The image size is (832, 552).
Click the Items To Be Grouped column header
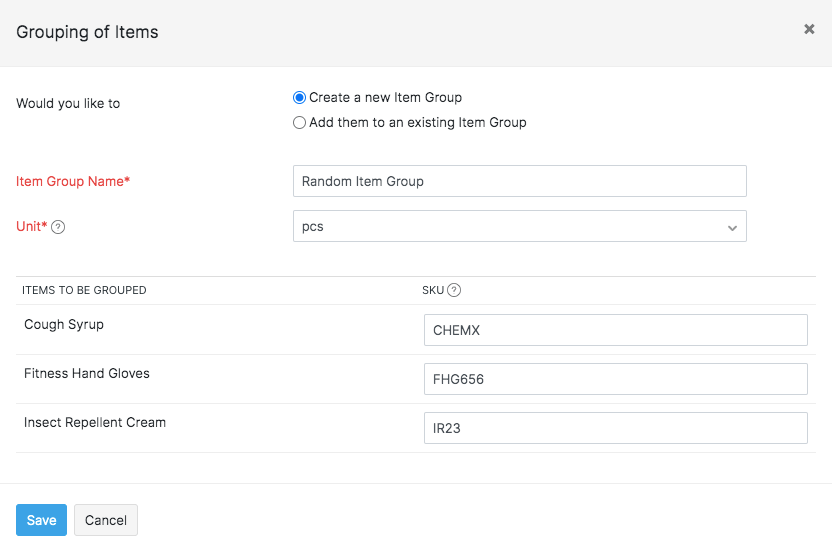(84, 291)
